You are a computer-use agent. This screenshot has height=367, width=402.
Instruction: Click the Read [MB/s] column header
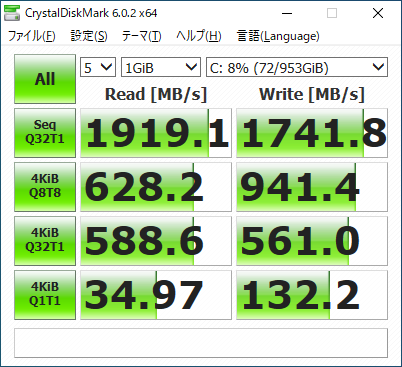point(156,94)
